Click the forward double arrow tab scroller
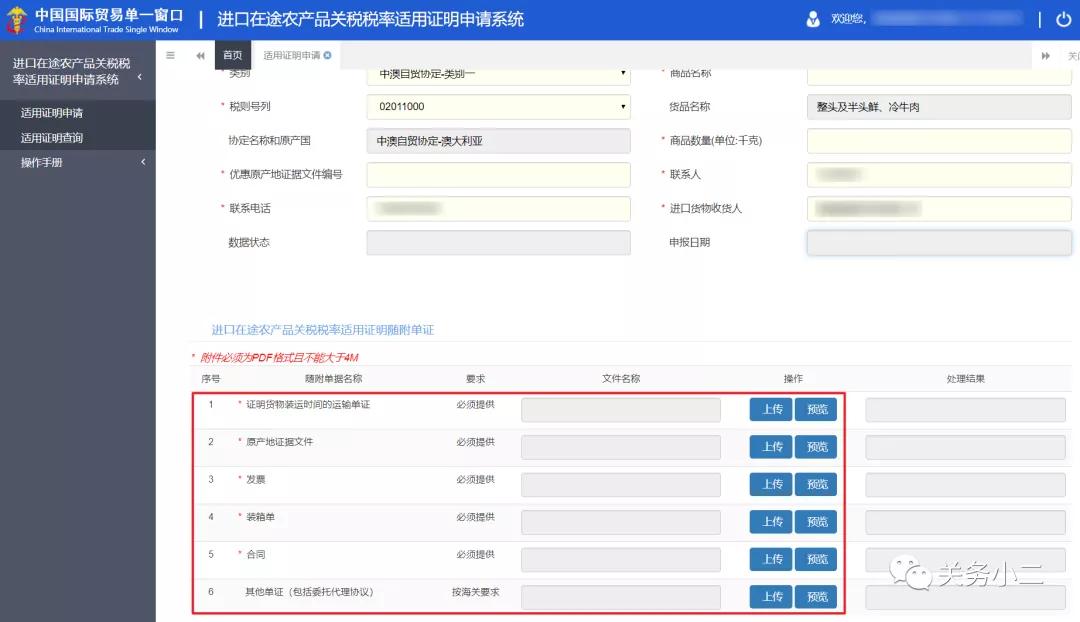Viewport: 1080px width, 622px height. pos(1046,55)
